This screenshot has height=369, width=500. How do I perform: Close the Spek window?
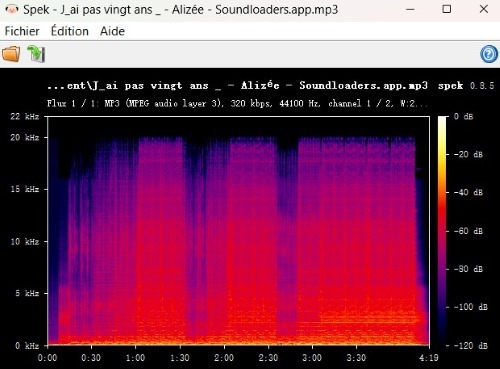coord(484,9)
